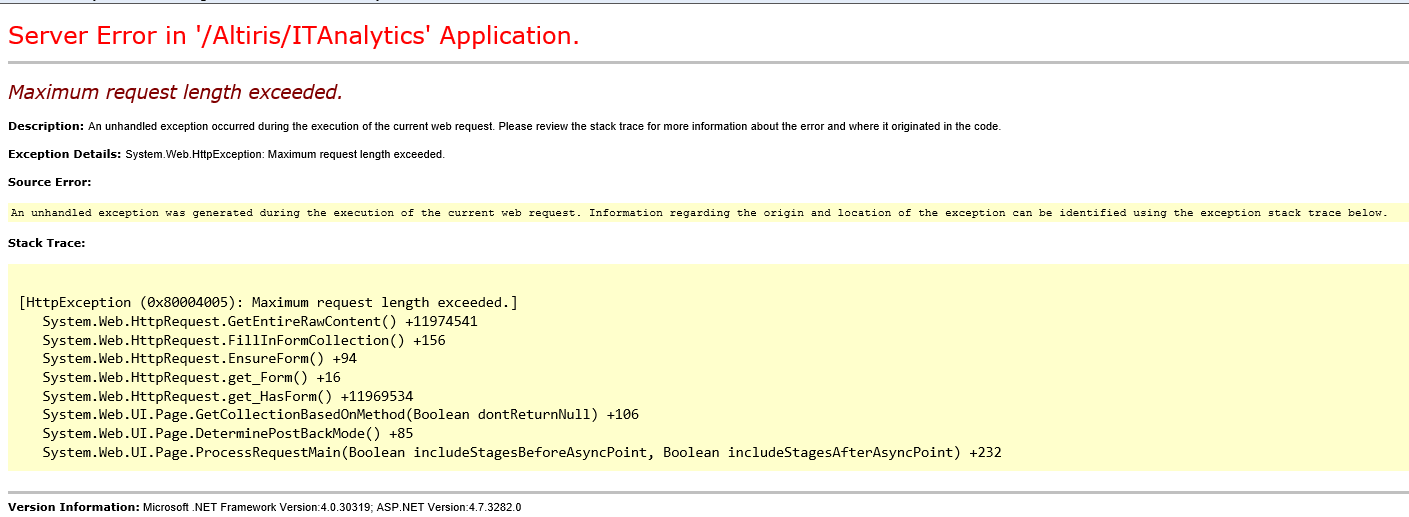Click the 'Source Error:' label
Screen dimensions: 1409x517
50,182
